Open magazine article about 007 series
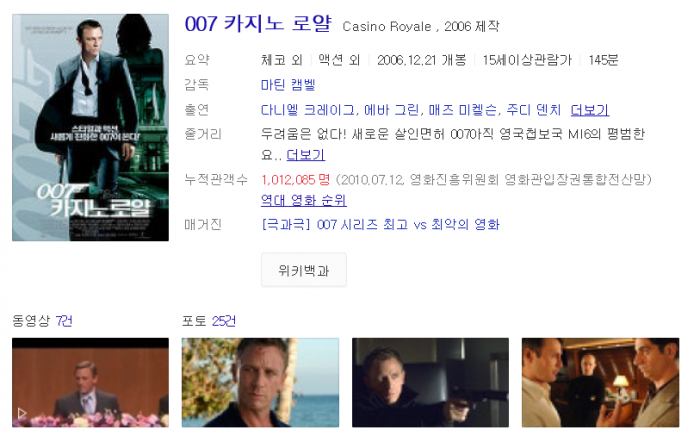Screen dimensions: 700x436 pyautogui.click(x=380, y=224)
